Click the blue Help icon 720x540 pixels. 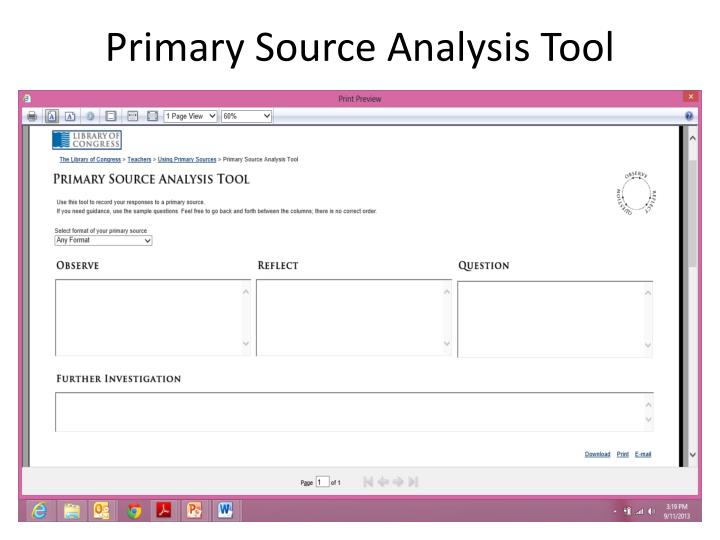[689, 116]
